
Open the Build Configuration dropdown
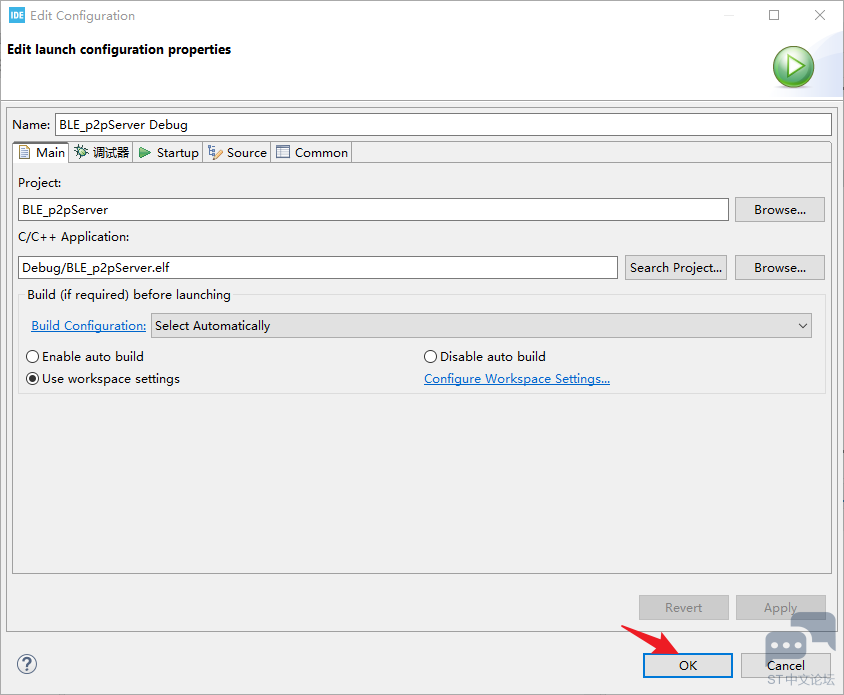tap(481, 326)
